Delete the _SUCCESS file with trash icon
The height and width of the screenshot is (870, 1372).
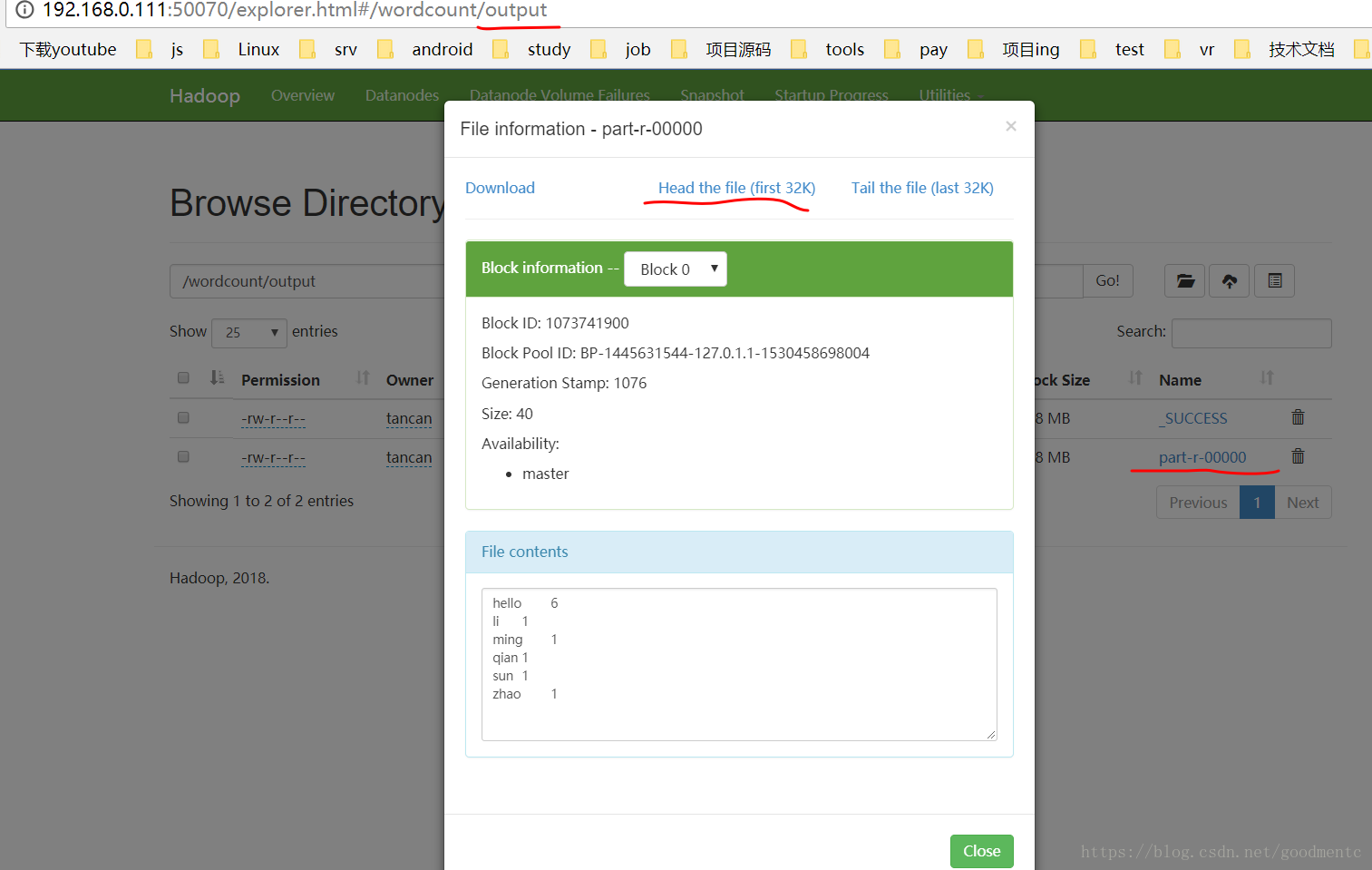tap(1298, 417)
